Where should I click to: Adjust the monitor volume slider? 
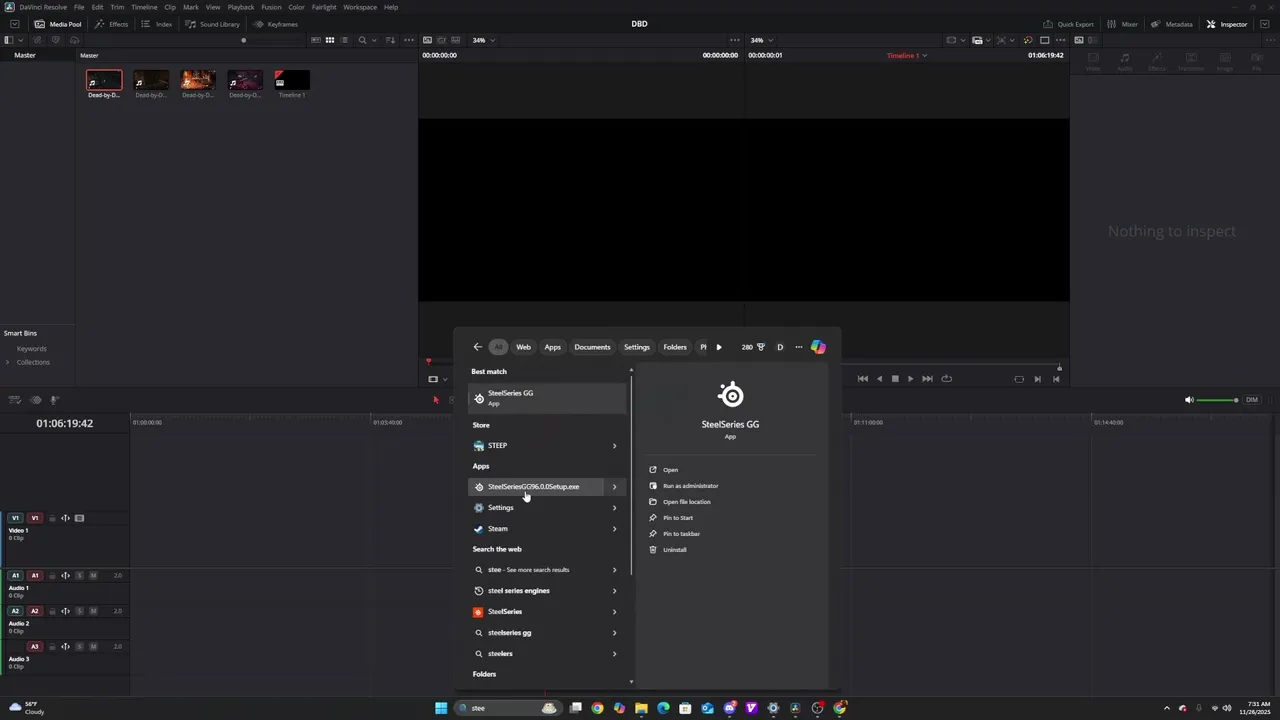[1217, 400]
